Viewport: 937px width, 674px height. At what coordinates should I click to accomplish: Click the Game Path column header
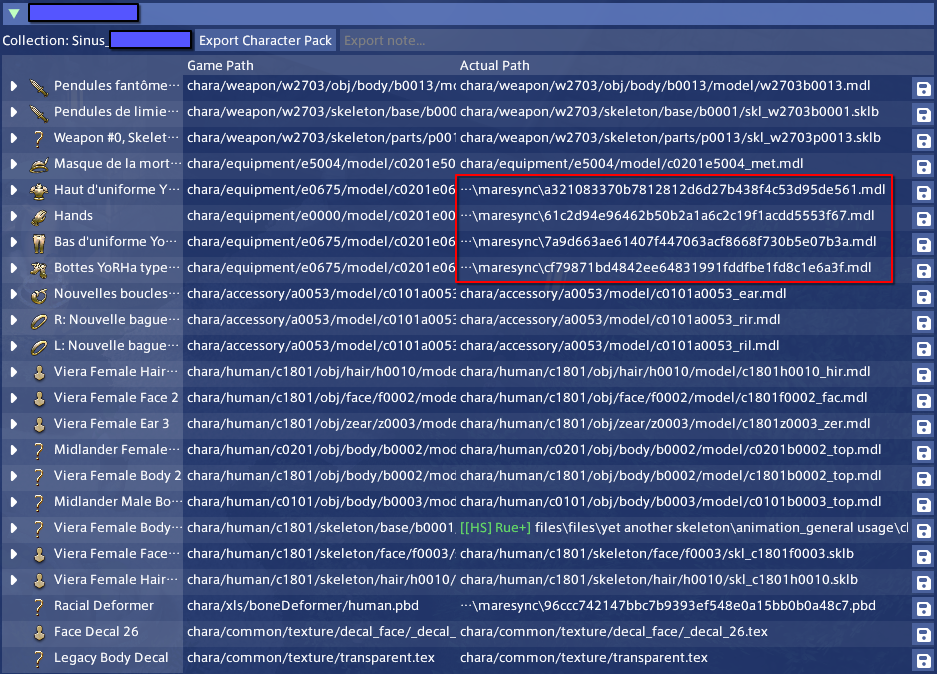tap(220, 66)
